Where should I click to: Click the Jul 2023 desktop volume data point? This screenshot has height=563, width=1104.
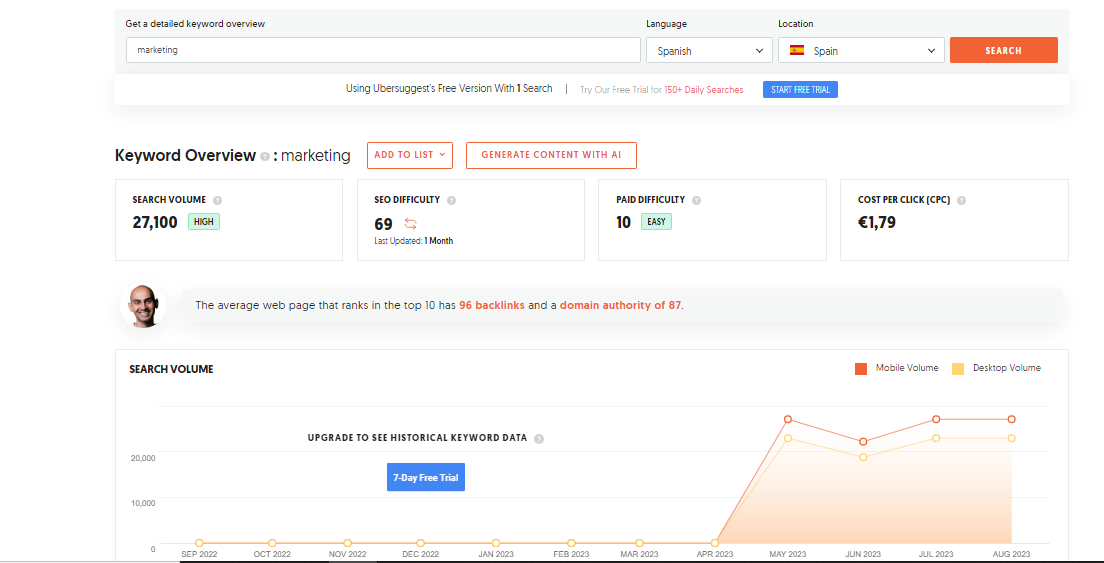pyautogui.click(x=936, y=438)
